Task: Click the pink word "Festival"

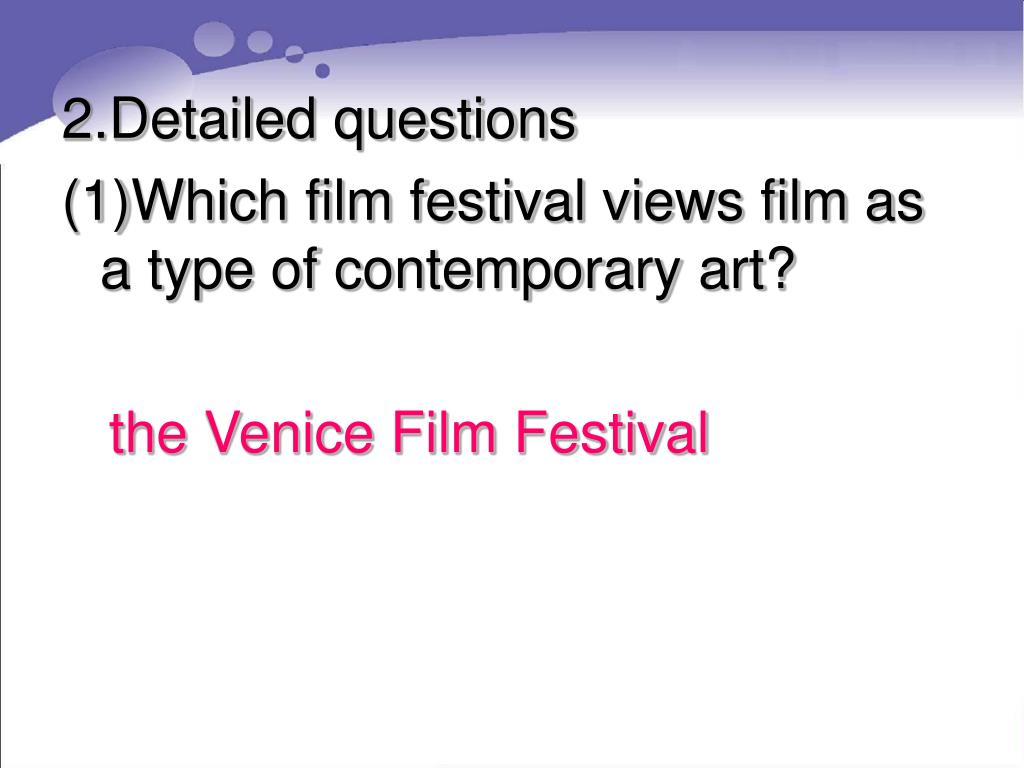Action: 612,432
